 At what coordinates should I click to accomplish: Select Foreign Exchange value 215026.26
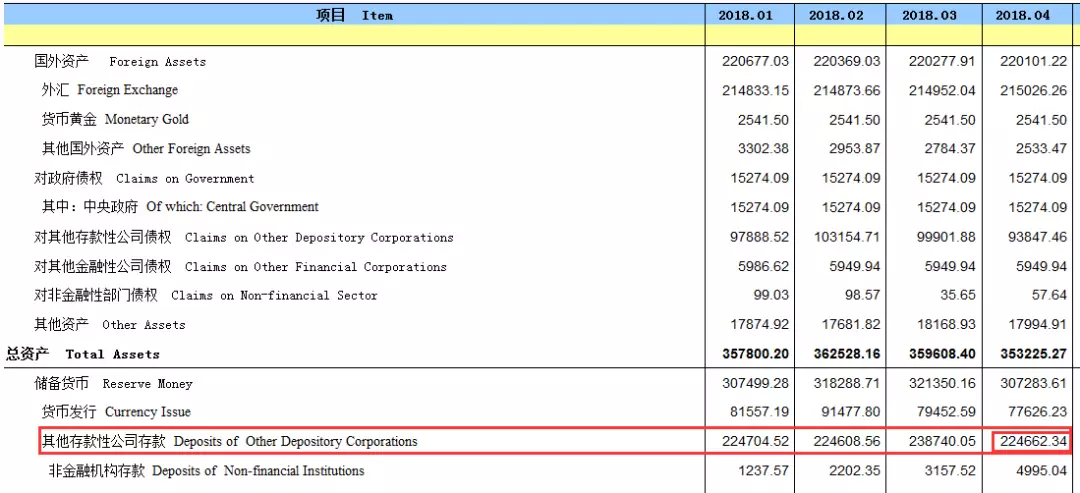[1034, 90]
